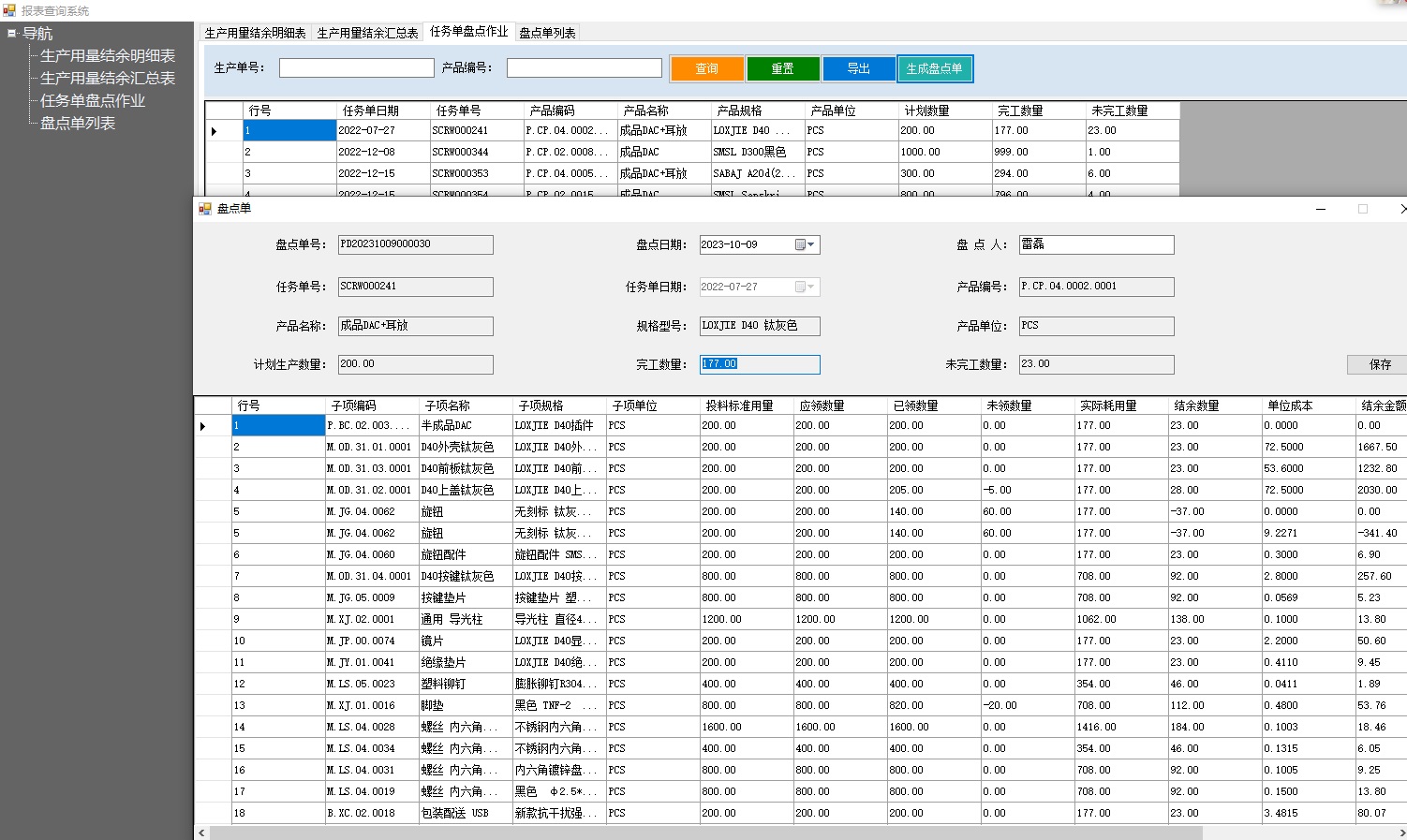
Task: Open 生产用量结余汇总表 in navigation tree
Action: pyautogui.click(x=108, y=79)
